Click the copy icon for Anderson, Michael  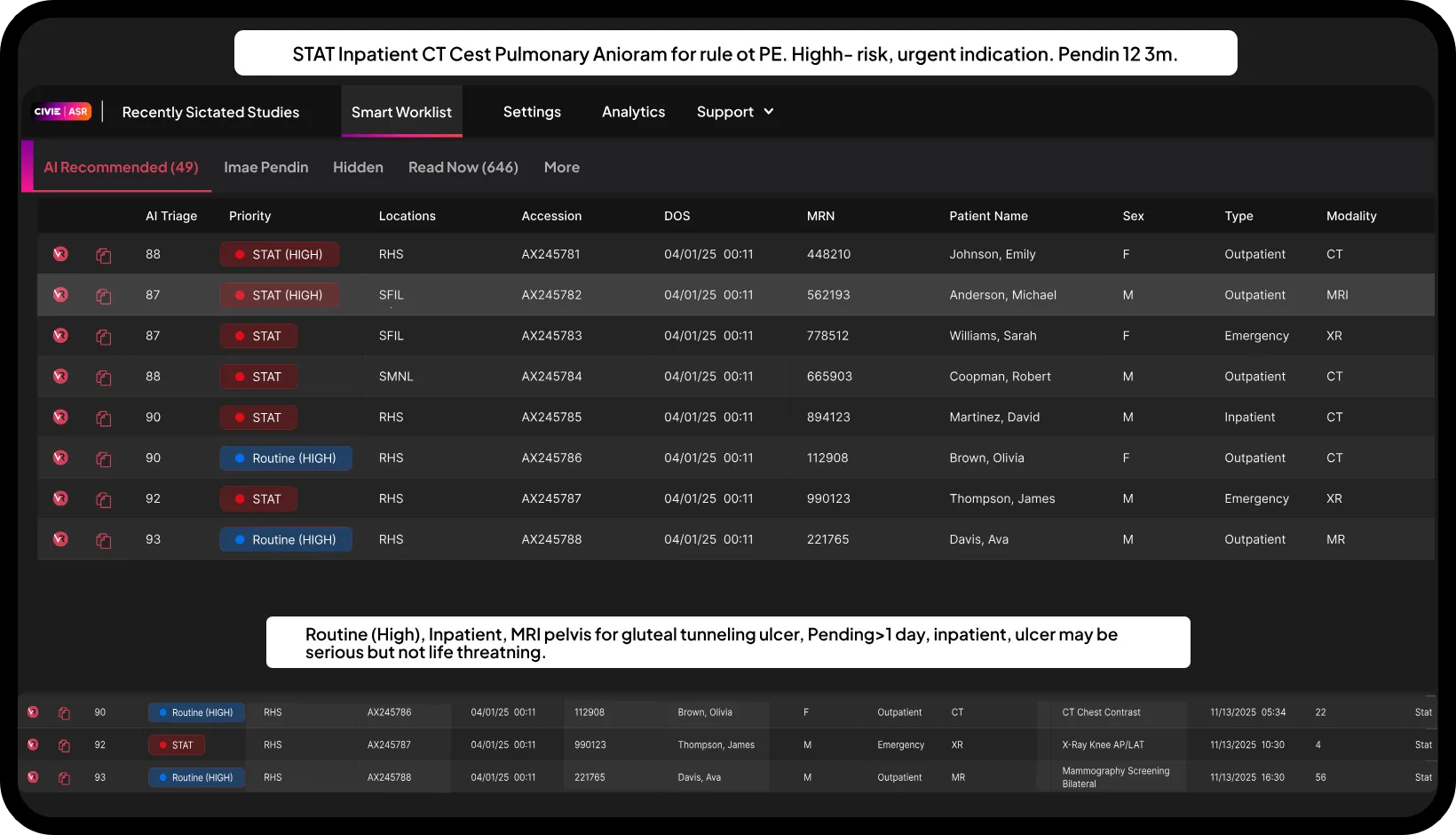click(104, 296)
